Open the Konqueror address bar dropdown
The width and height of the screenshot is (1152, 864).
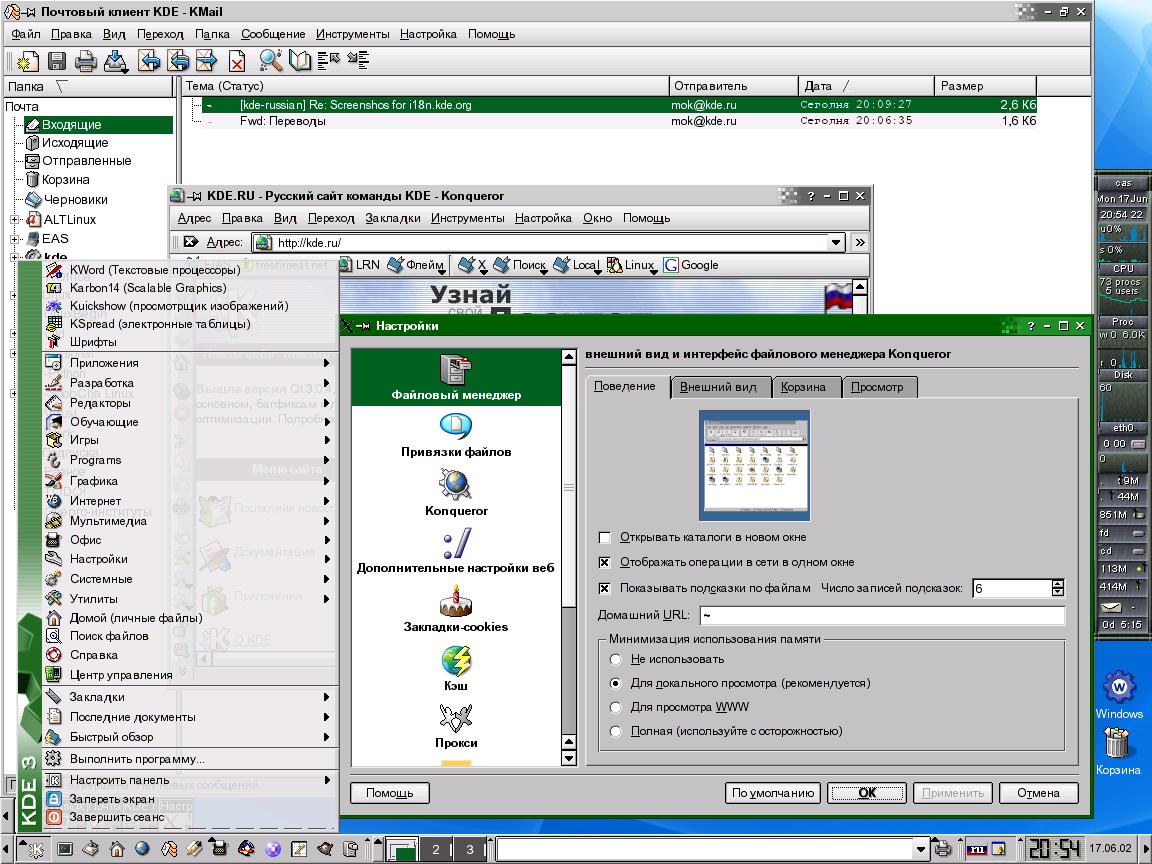pyautogui.click(x=837, y=242)
